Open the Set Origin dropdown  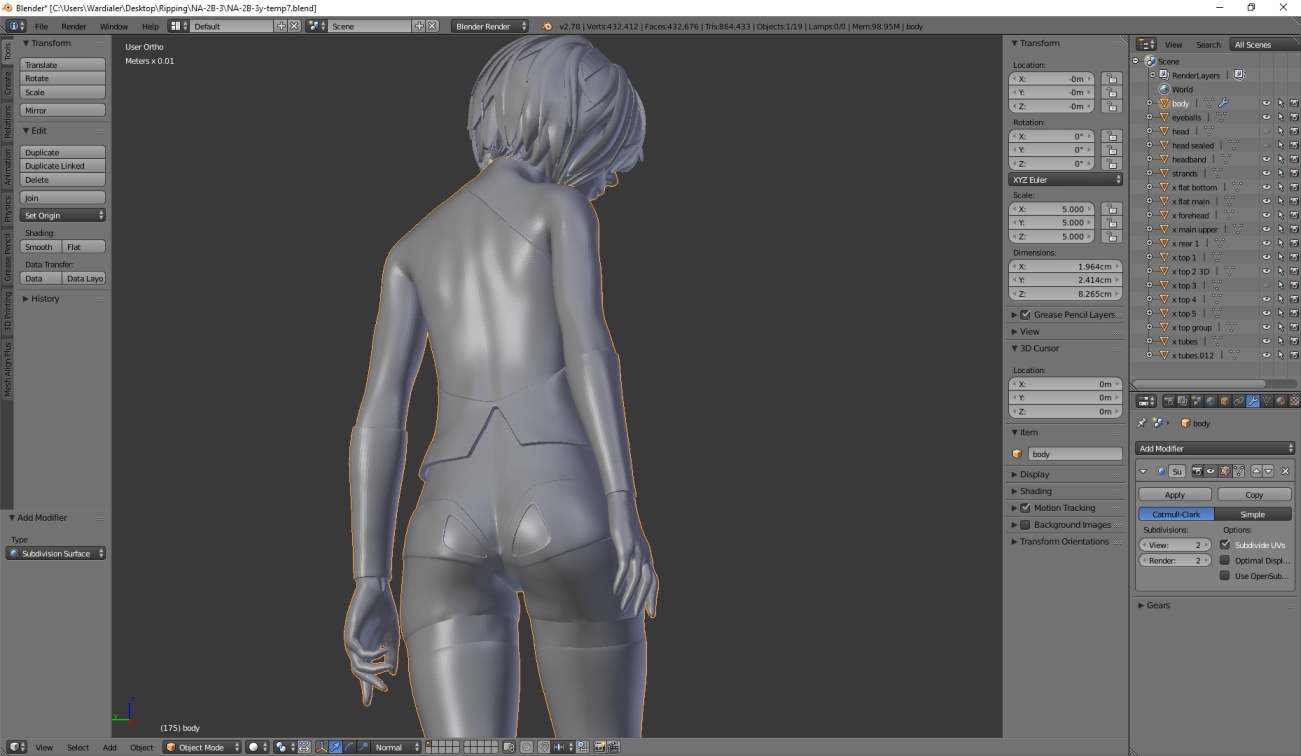[63, 215]
